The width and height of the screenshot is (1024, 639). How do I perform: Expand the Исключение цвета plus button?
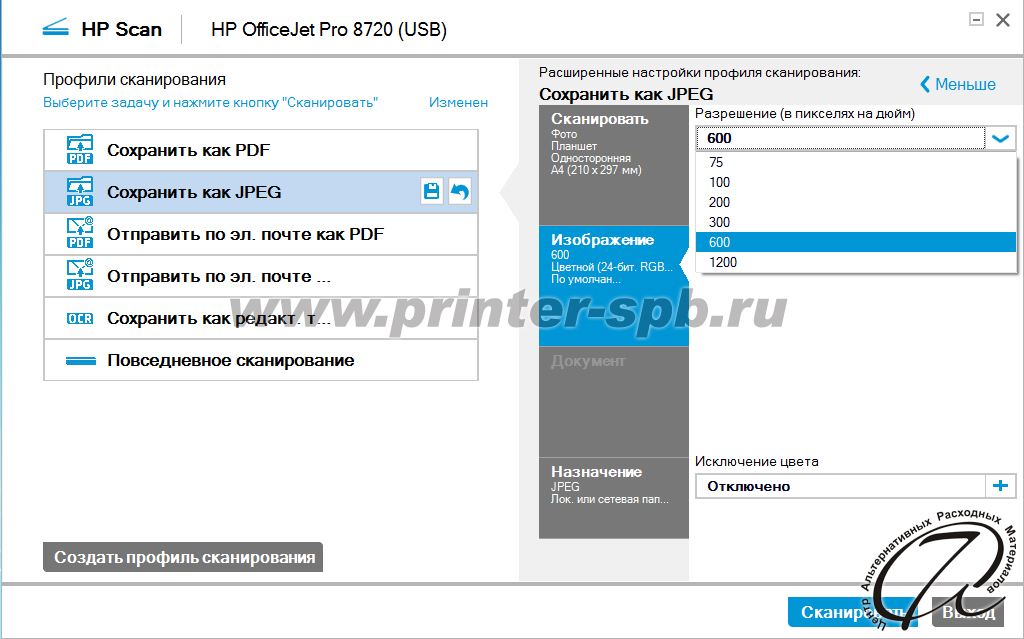point(1000,486)
